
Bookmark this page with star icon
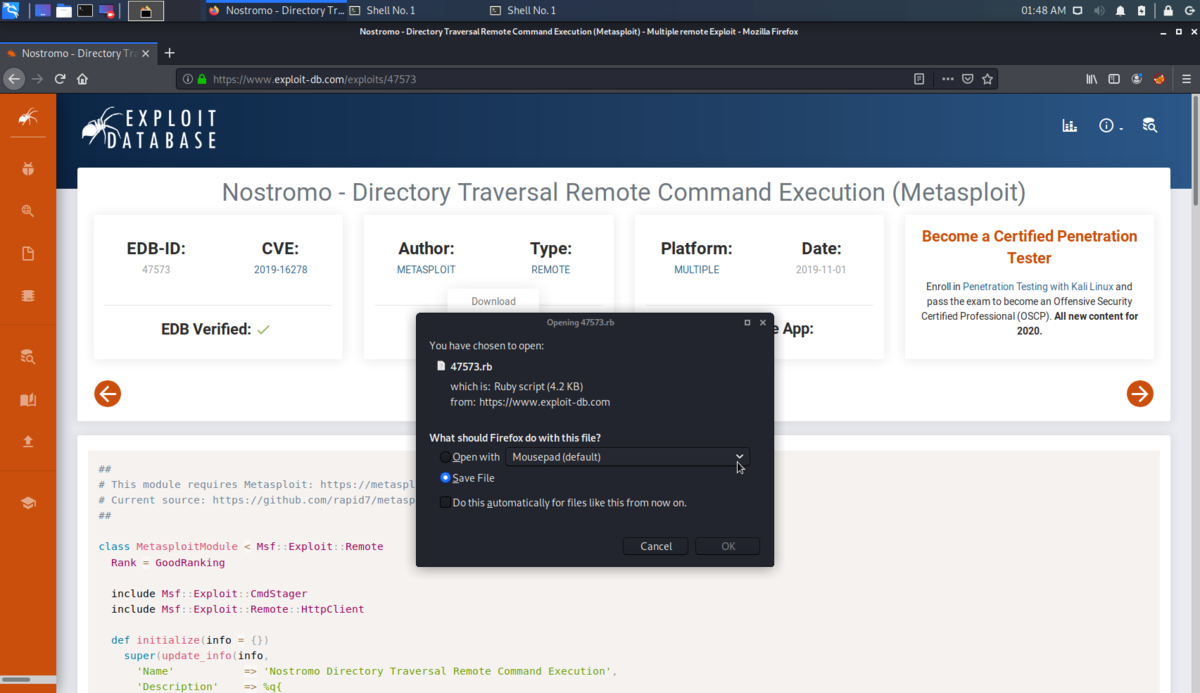[988, 79]
